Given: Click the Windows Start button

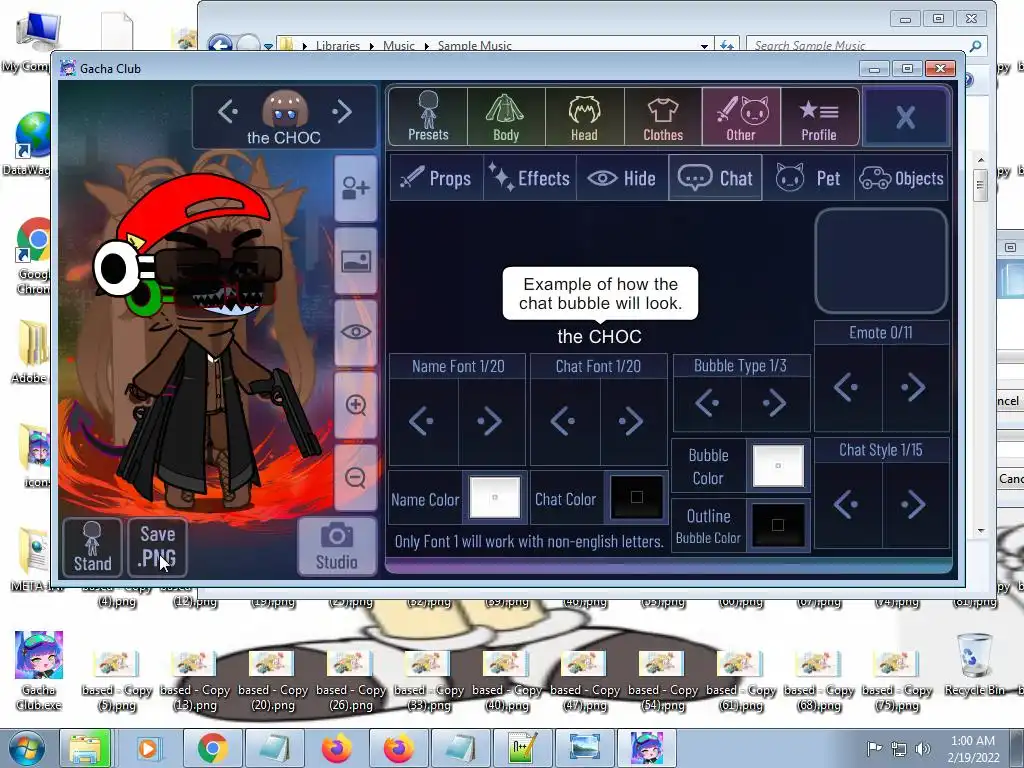Looking at the screenshot, I should (25, 748).
